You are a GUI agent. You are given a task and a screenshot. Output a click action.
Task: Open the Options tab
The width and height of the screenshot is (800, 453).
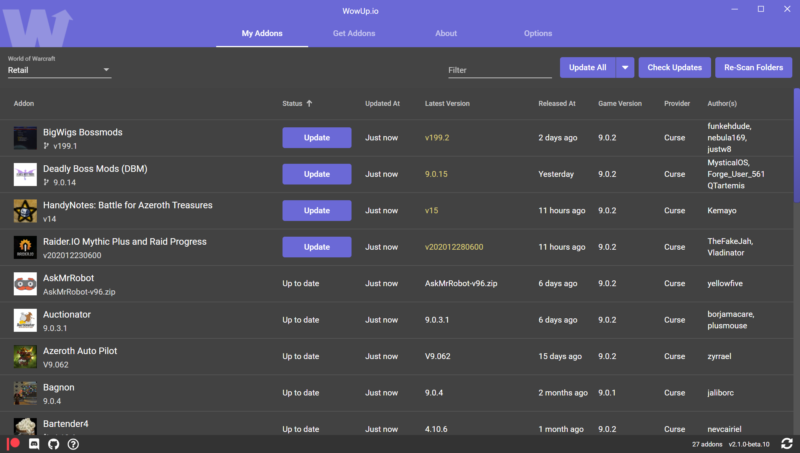tap(538, 33)
